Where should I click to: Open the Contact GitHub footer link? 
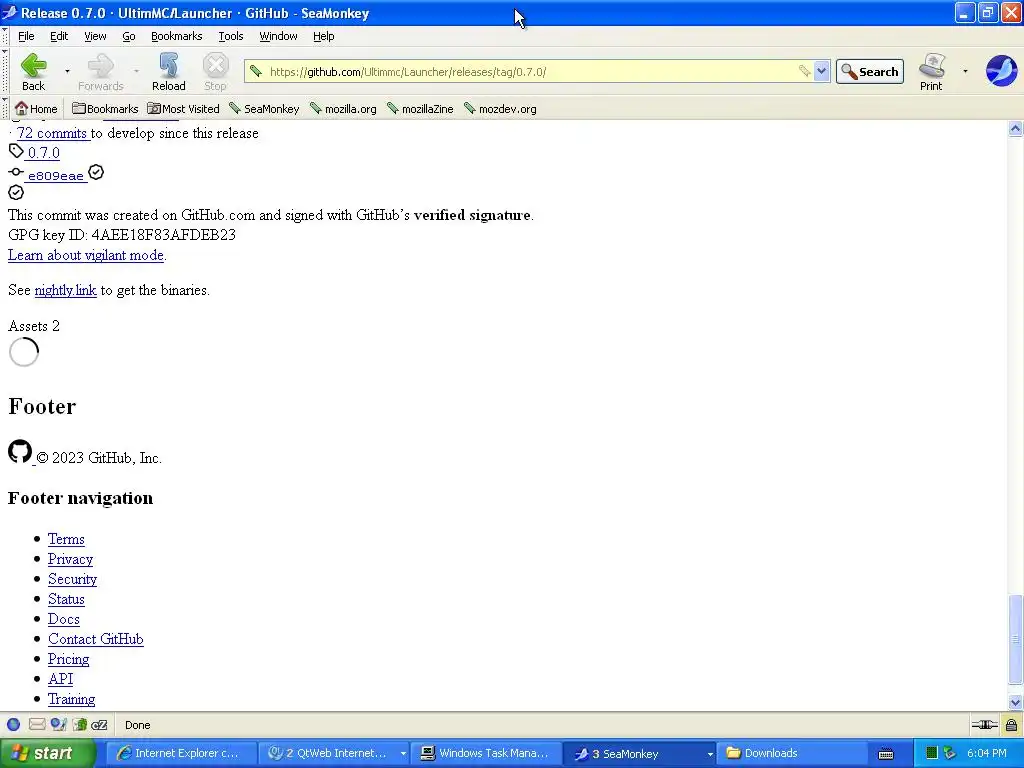pyautogui.click(x=95, y=639)
